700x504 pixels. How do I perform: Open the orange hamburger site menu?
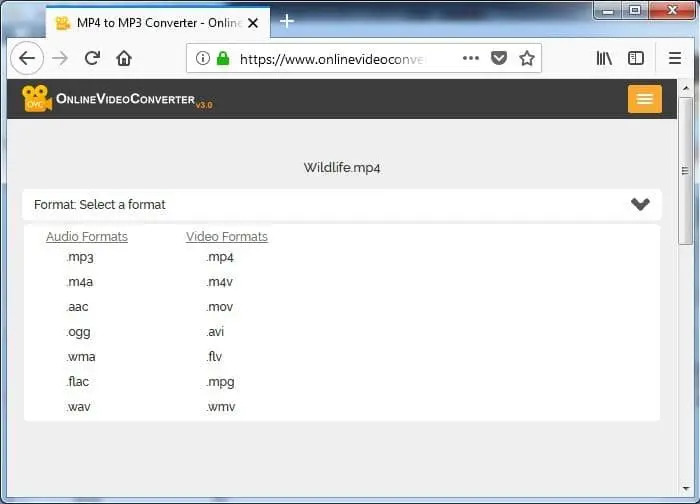(x=644, y=99)
